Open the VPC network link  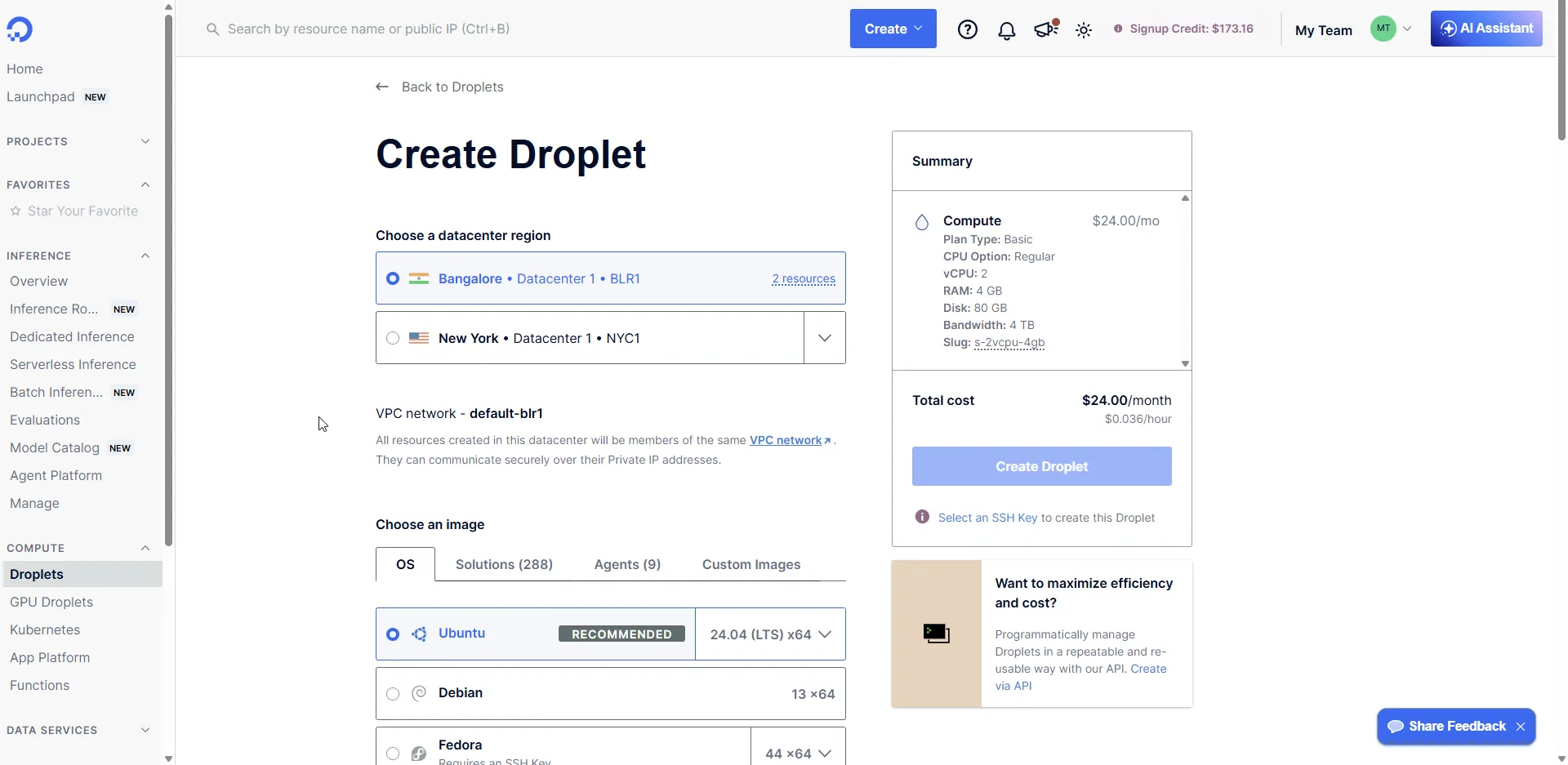790,440
